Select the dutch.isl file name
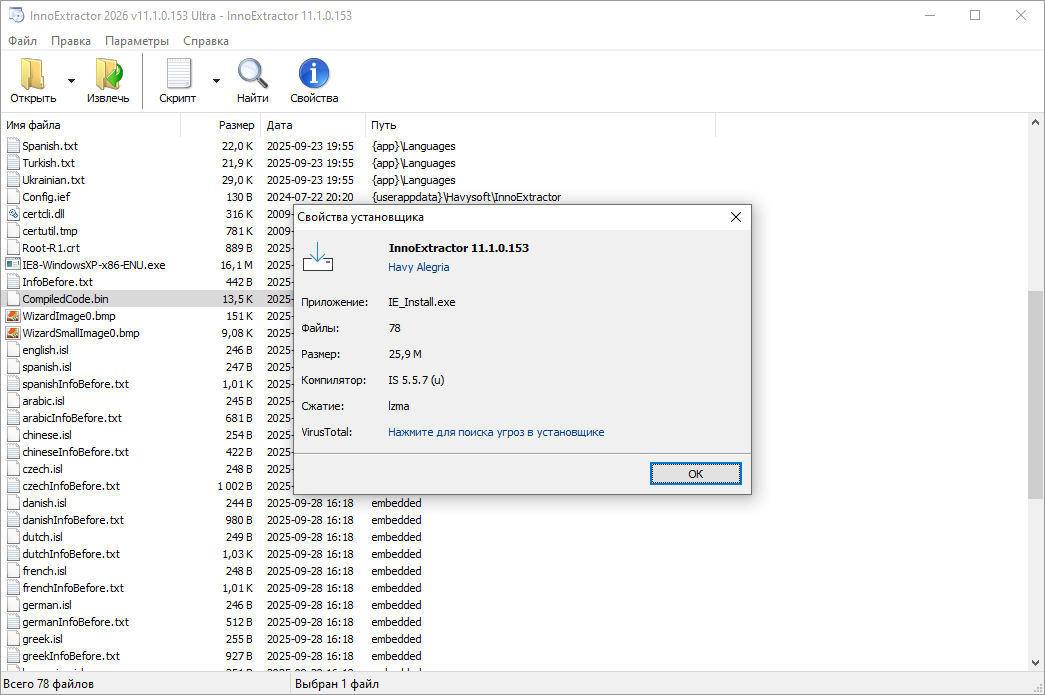The width and height of the screenshot is (1045, 695). (x=42, y=537)
